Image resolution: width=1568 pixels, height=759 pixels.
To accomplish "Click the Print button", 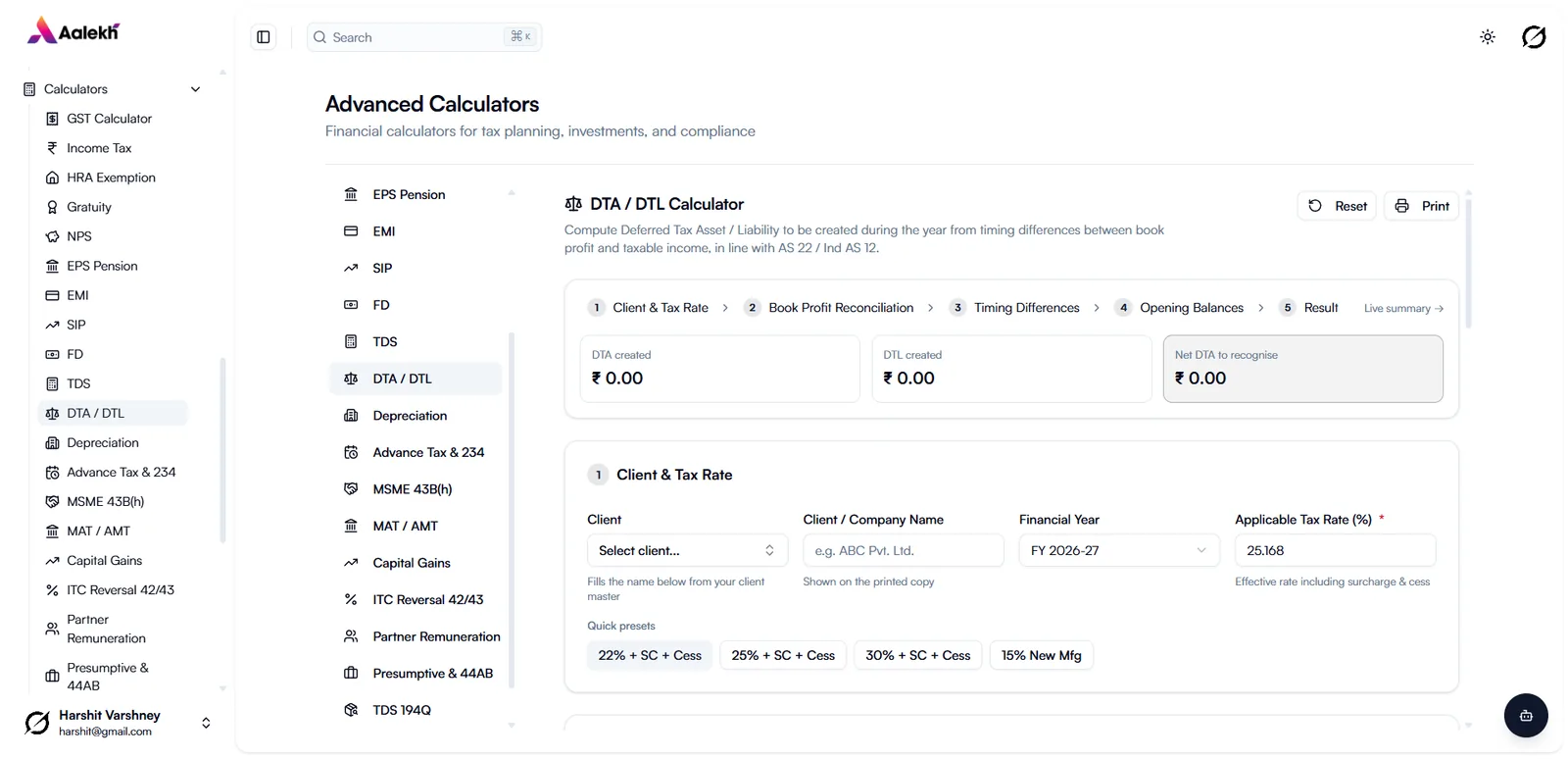I will pos(1422,206).
